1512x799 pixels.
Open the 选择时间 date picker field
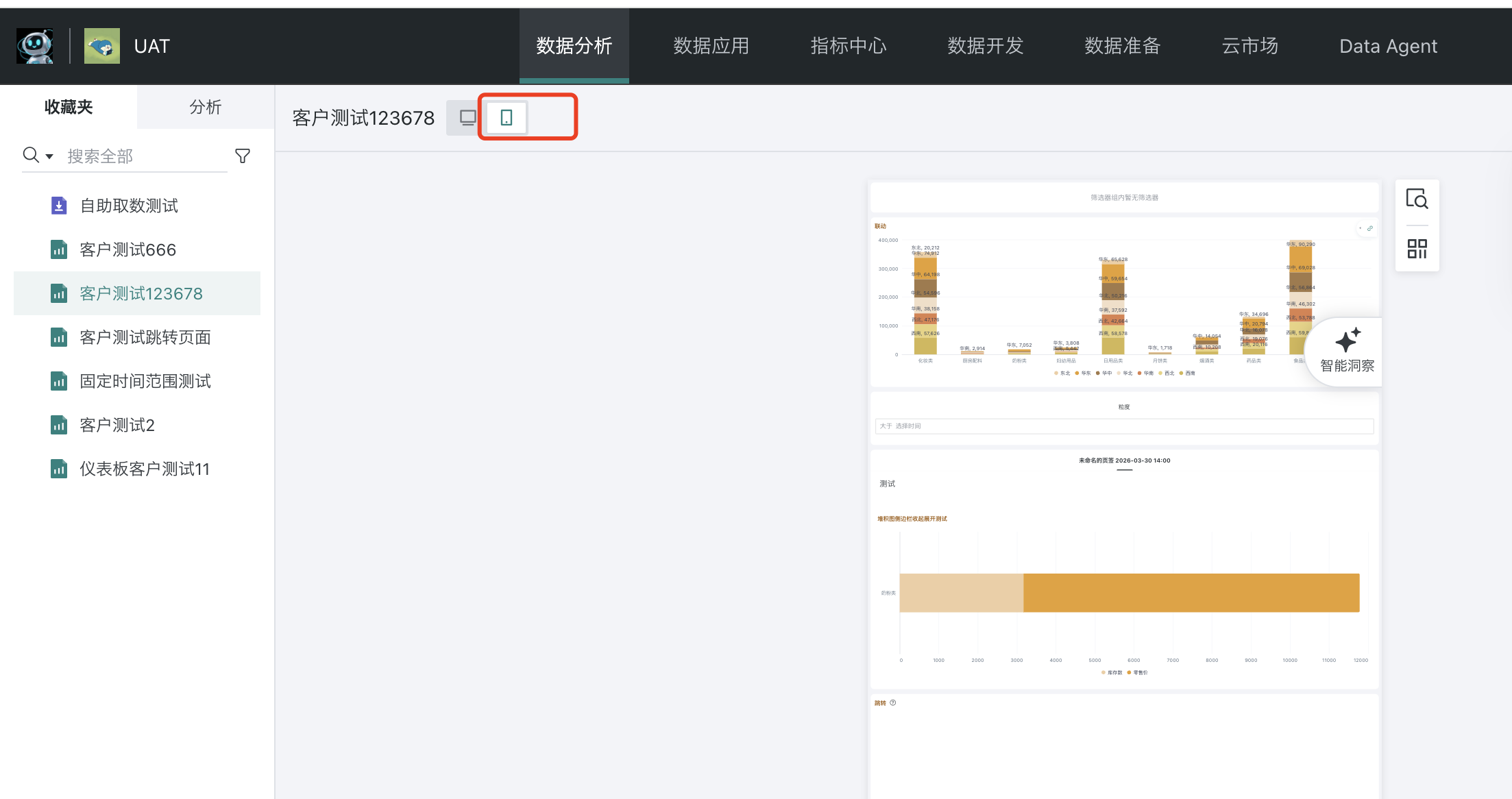pos(1124,426)
